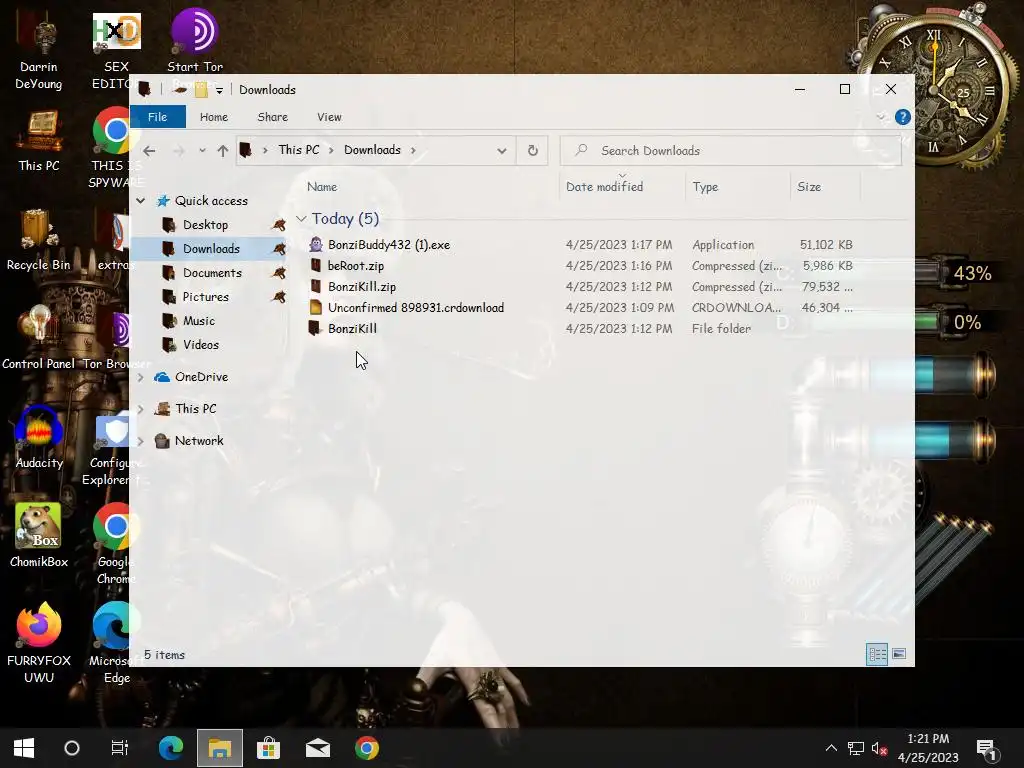
Task: Open the SEX EDITOR HxD shortcut
Action: [116, 52]
